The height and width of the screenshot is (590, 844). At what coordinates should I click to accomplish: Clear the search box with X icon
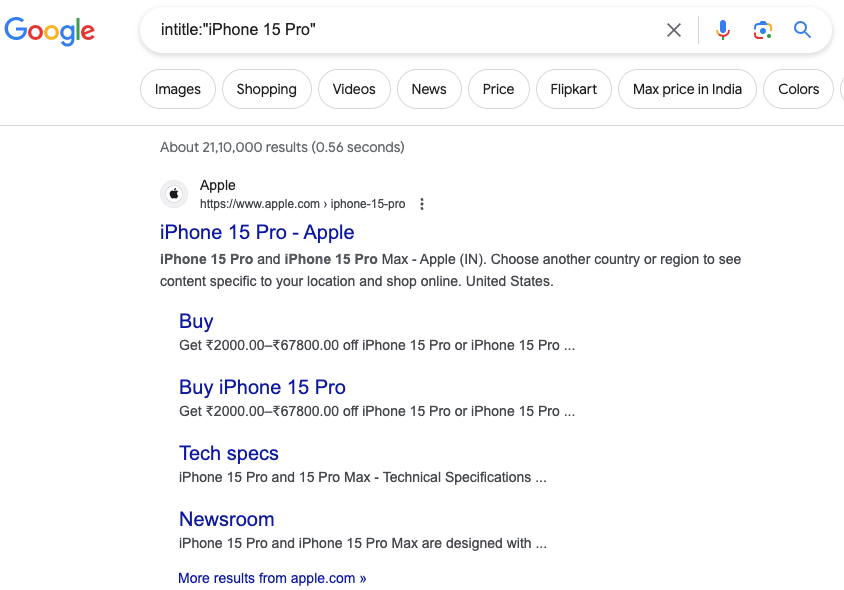[674, 30]
